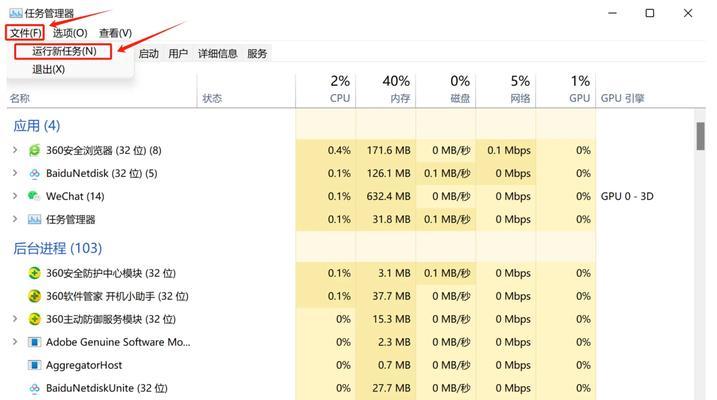This screenshot has height=400, width=717.
Task: Expand the 360安全浏览器 process group
Action: 15,150
